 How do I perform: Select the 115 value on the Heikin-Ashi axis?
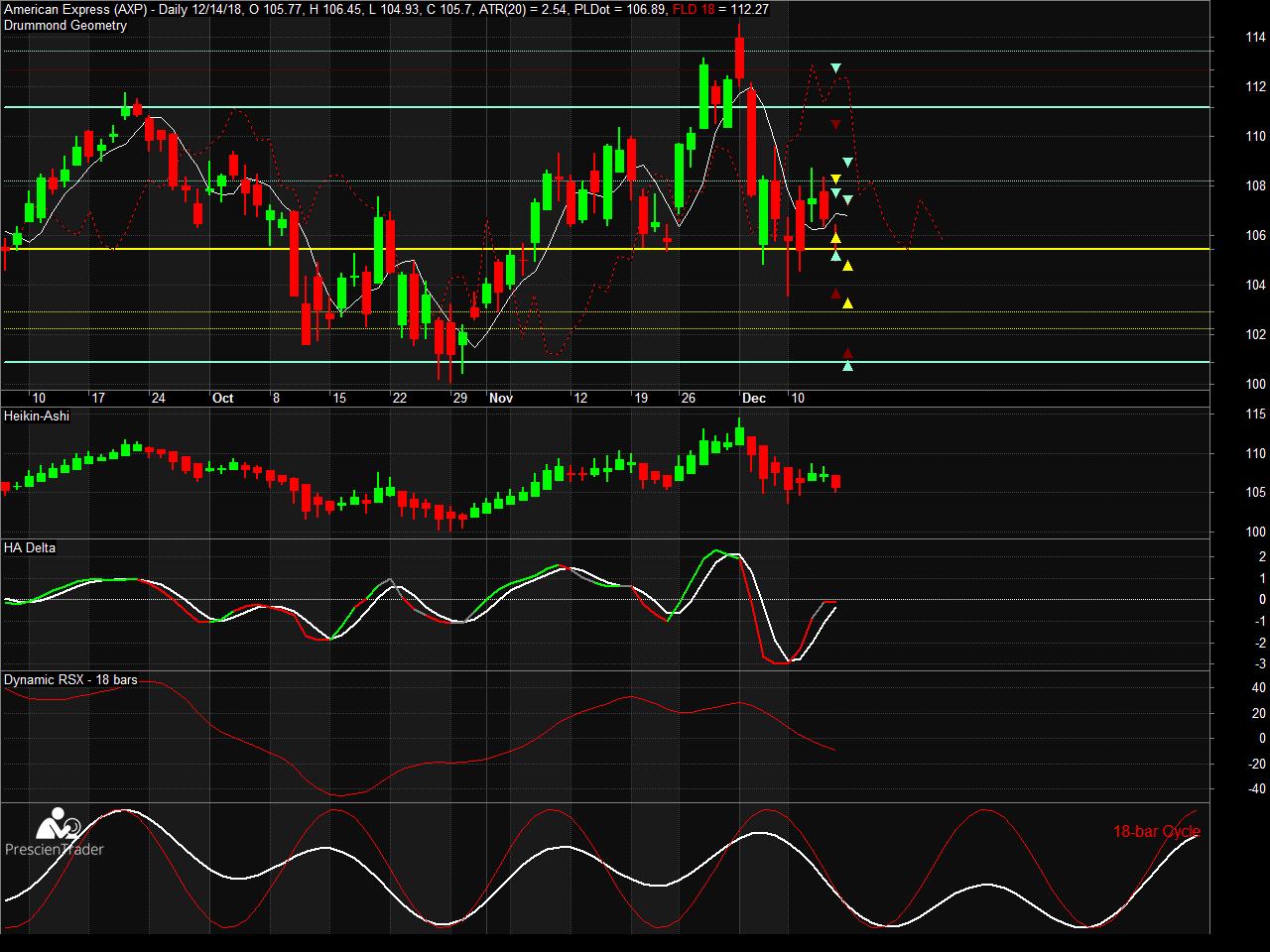(1256, 414)
